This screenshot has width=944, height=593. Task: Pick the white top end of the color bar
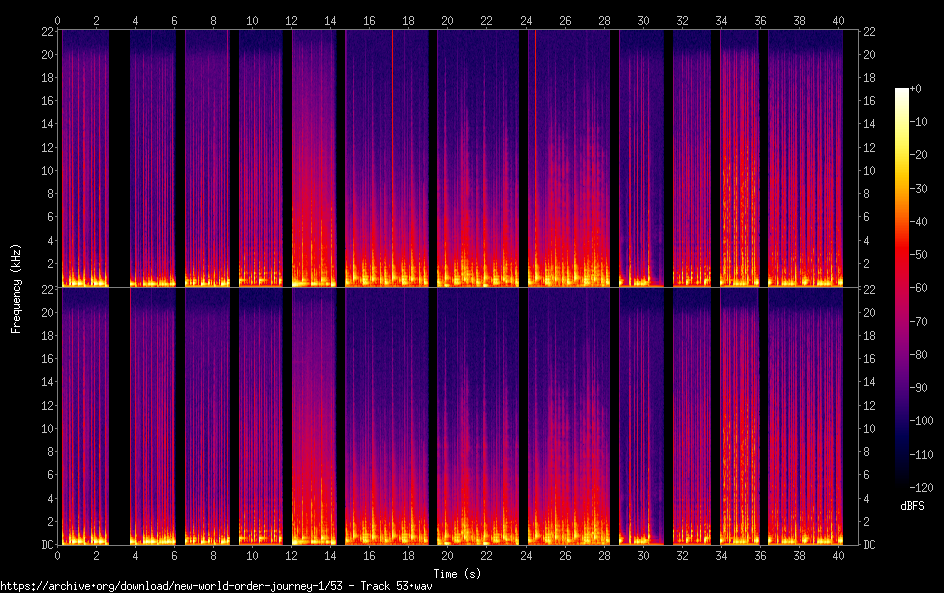point(902,92)
